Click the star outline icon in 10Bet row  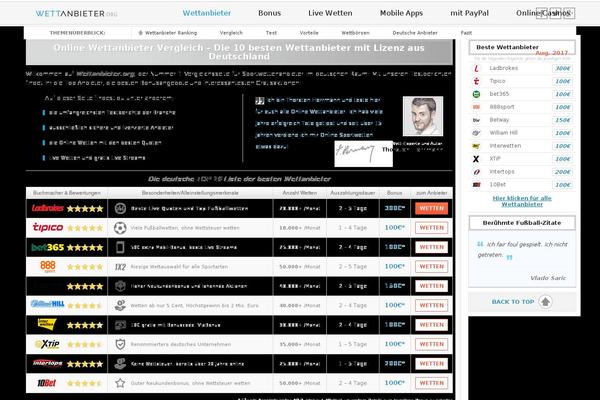[120, 383]
